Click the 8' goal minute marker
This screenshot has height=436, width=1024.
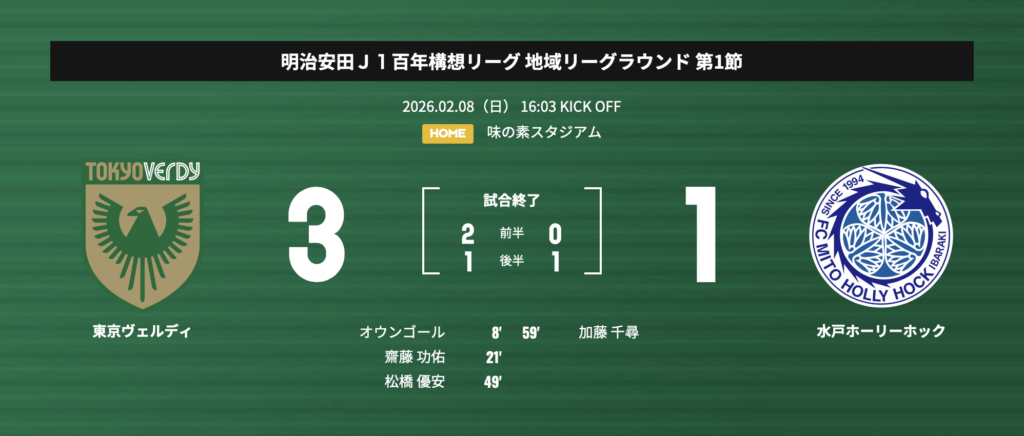point(496,331)
